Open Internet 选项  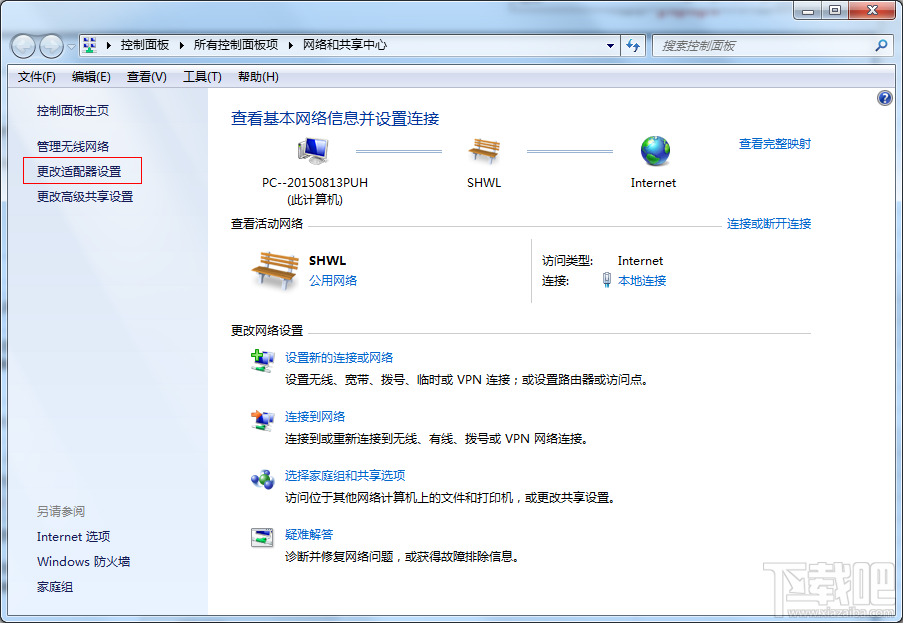[73, 537]
